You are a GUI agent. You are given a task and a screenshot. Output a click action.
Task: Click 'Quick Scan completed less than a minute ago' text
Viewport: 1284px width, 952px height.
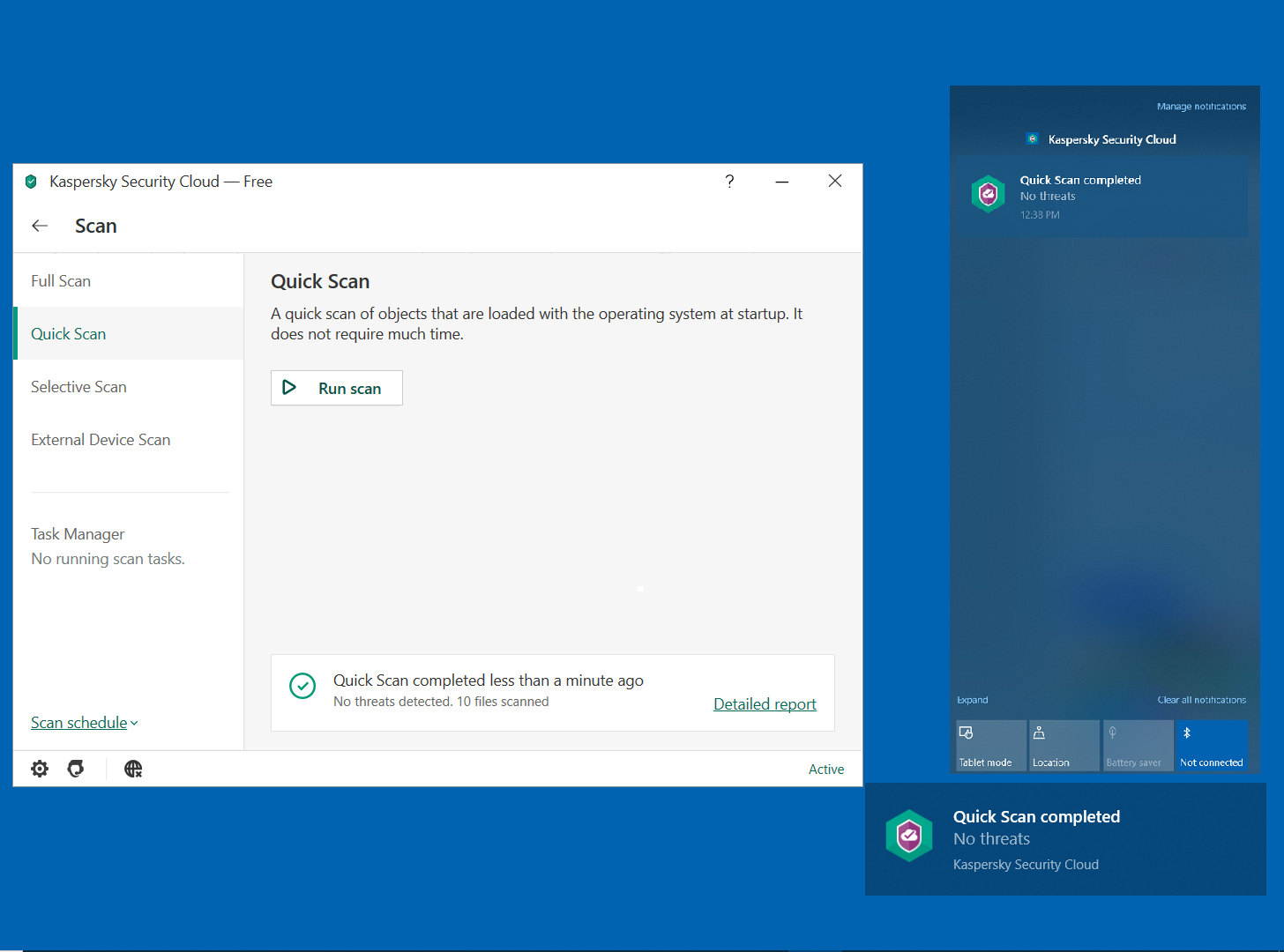tap(489, 681)
